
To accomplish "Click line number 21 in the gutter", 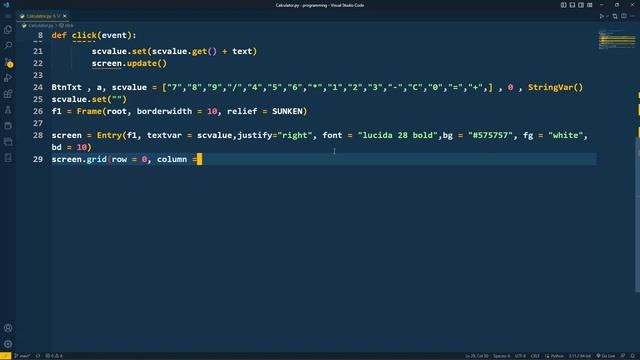I will (38, 51).
